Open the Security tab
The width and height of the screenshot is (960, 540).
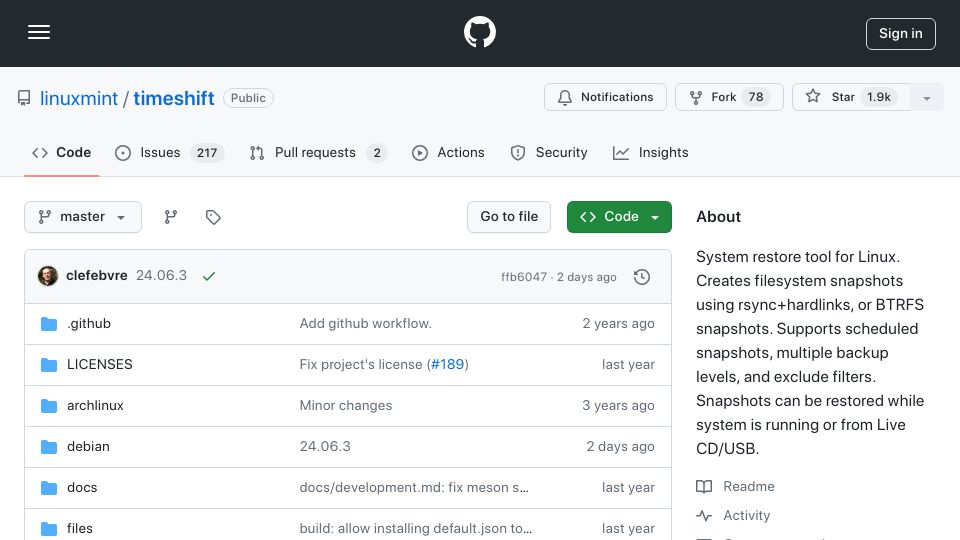549,152
